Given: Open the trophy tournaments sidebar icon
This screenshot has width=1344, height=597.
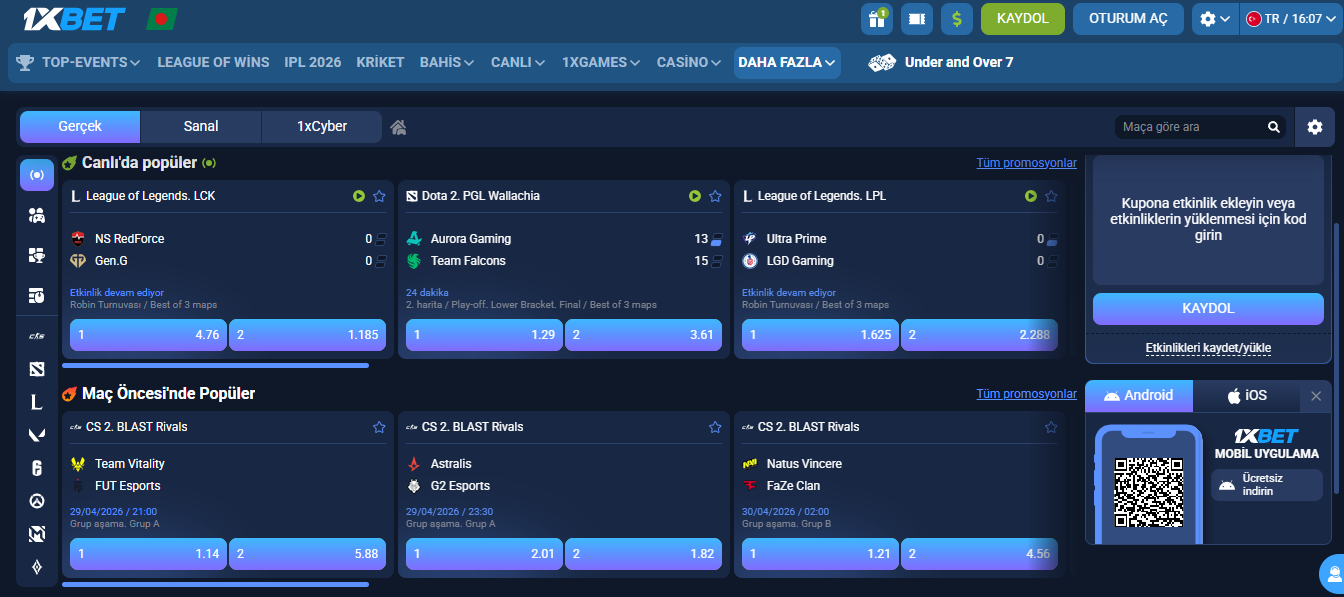Looking at the screenshot, I should 37,255.
